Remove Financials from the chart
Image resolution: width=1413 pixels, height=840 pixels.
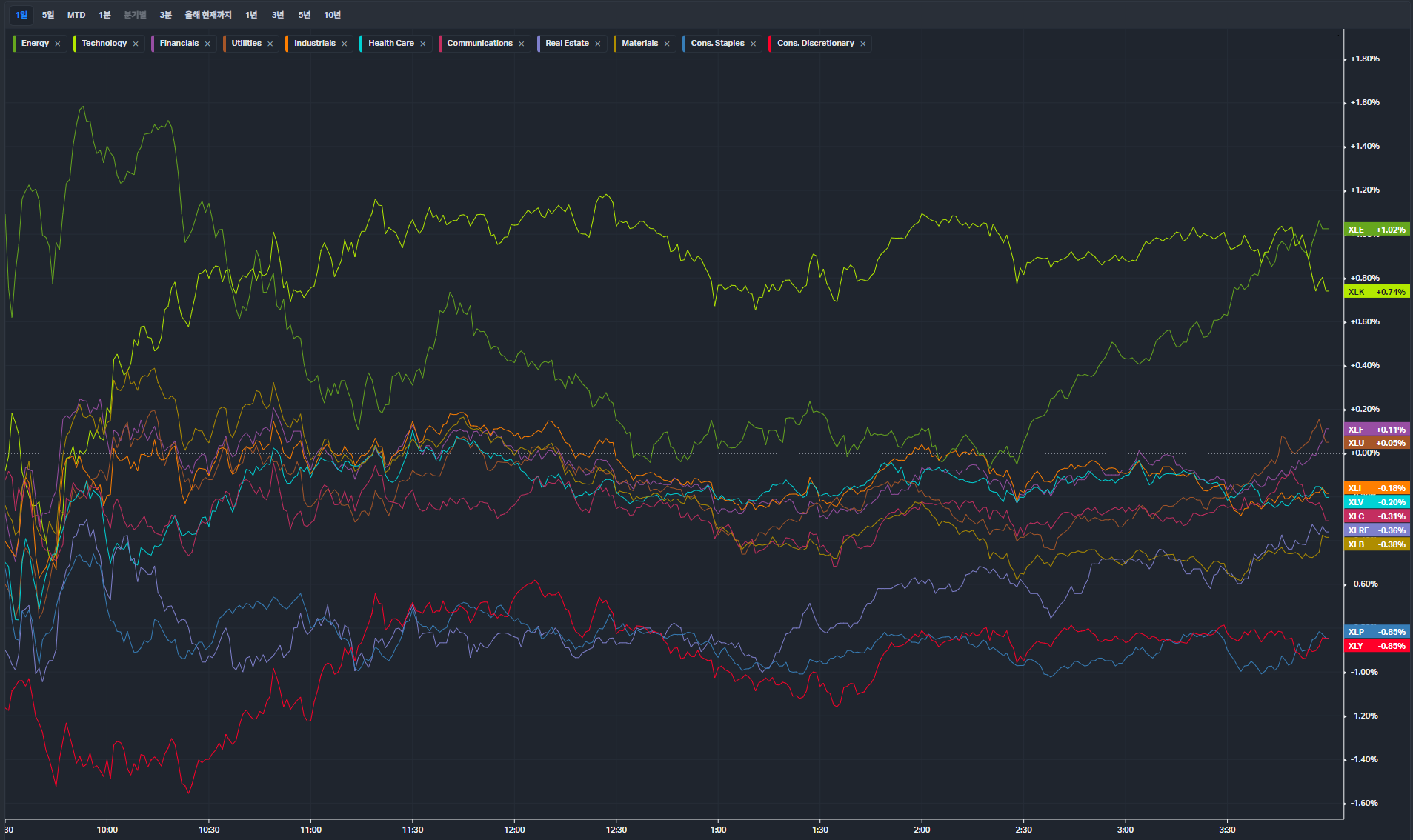point(207,44)
